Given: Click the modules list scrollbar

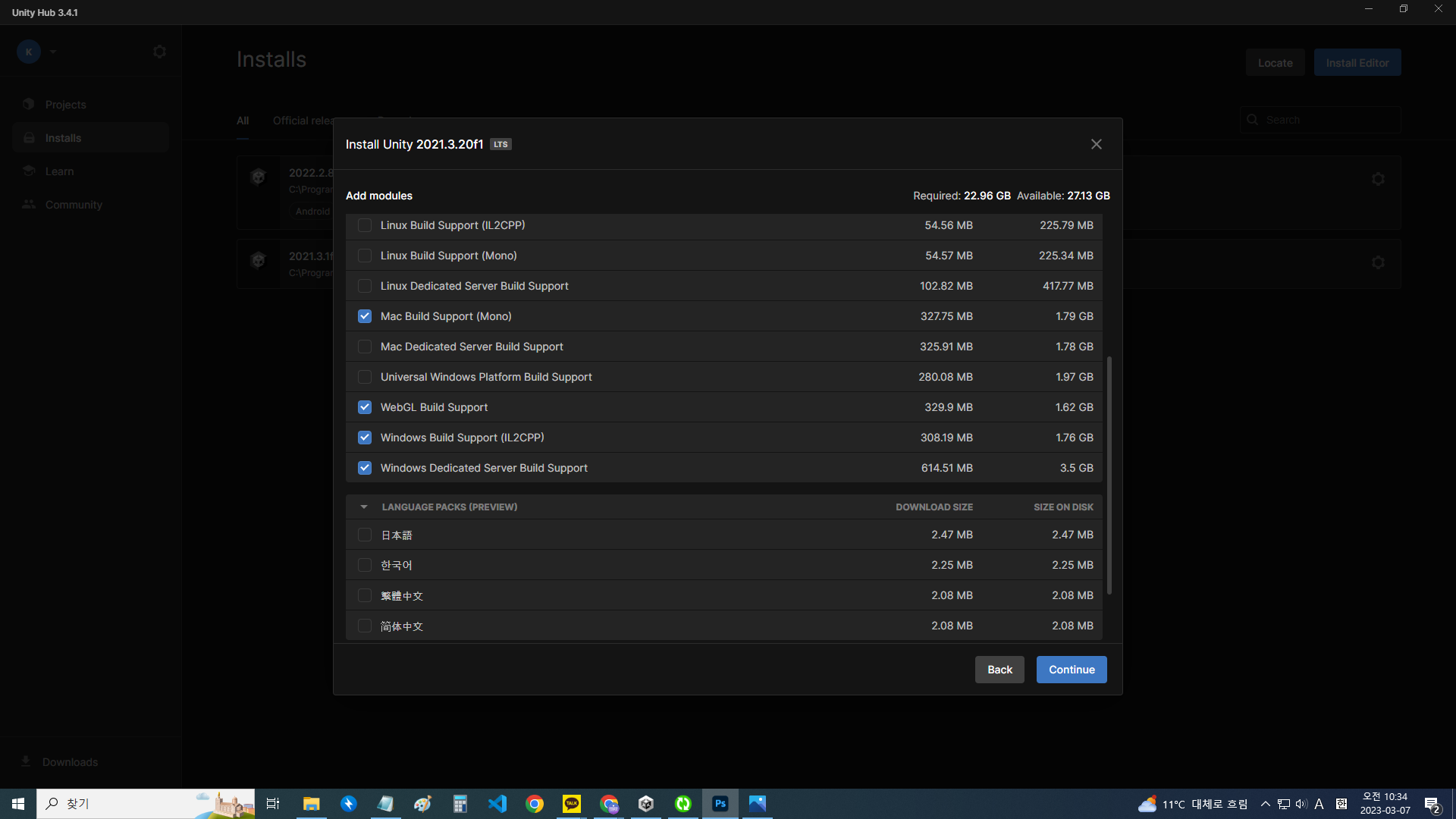Looking at the screenshot, I should coord(1109,475).
